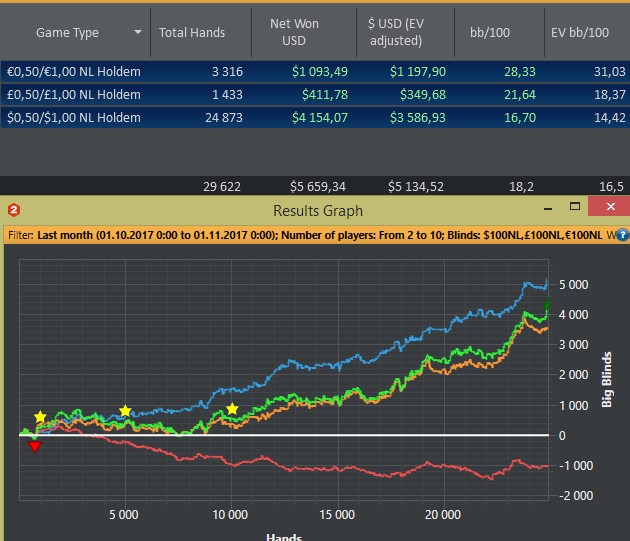
Task: Sort by the bb/100 column header
Action: click(490, 32)
